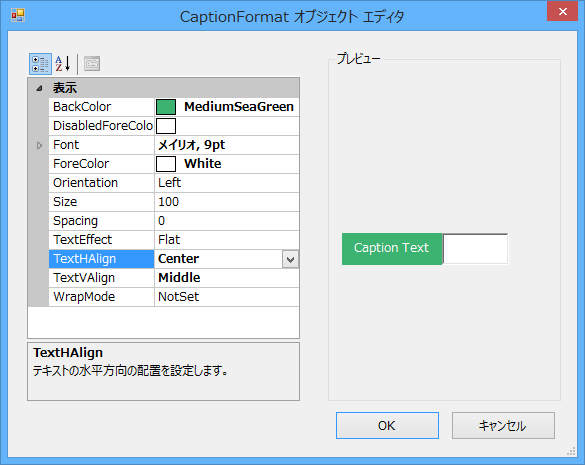
Task: Open the Property Pages toolbar icon
Action: click(x=92, y=64)
